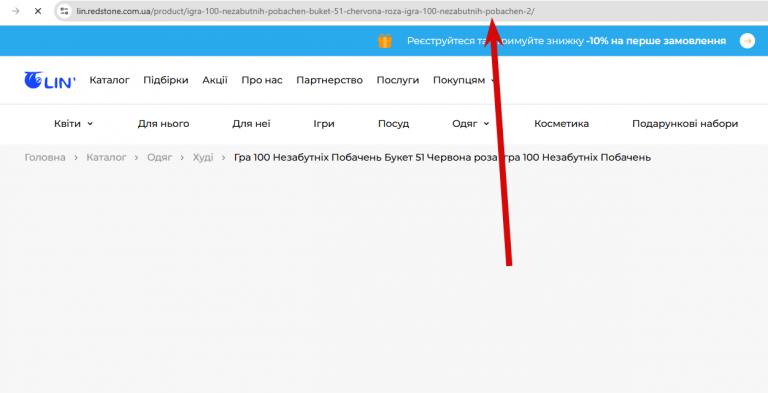Open the Каталог menu item
Viewport: 768px width, 393px height.
pyautogui.click(x=109, y=80)
